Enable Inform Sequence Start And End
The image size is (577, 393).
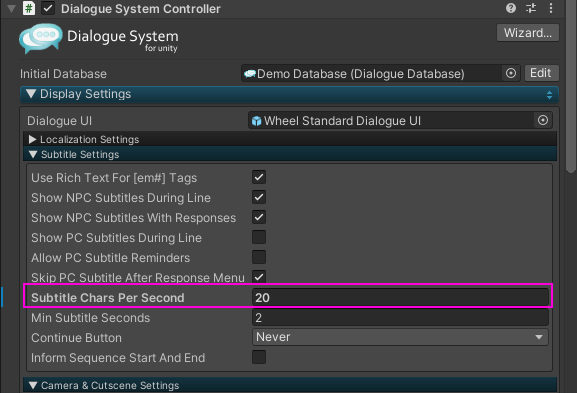[259, 357]
